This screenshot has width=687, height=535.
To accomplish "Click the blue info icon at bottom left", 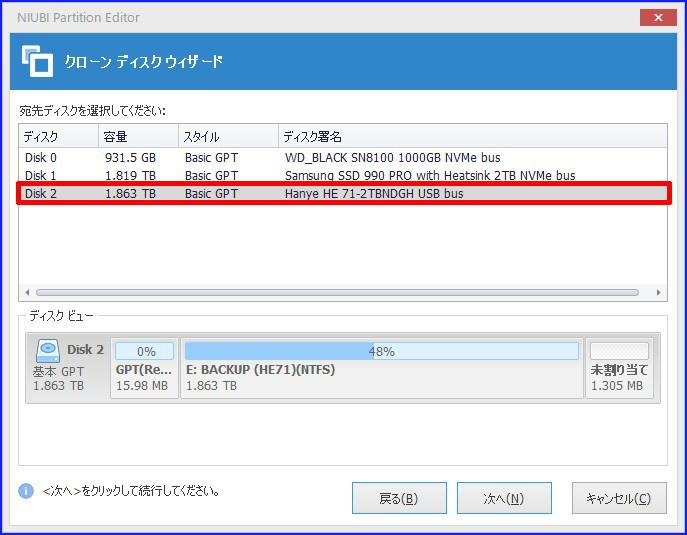I will 26,491.
